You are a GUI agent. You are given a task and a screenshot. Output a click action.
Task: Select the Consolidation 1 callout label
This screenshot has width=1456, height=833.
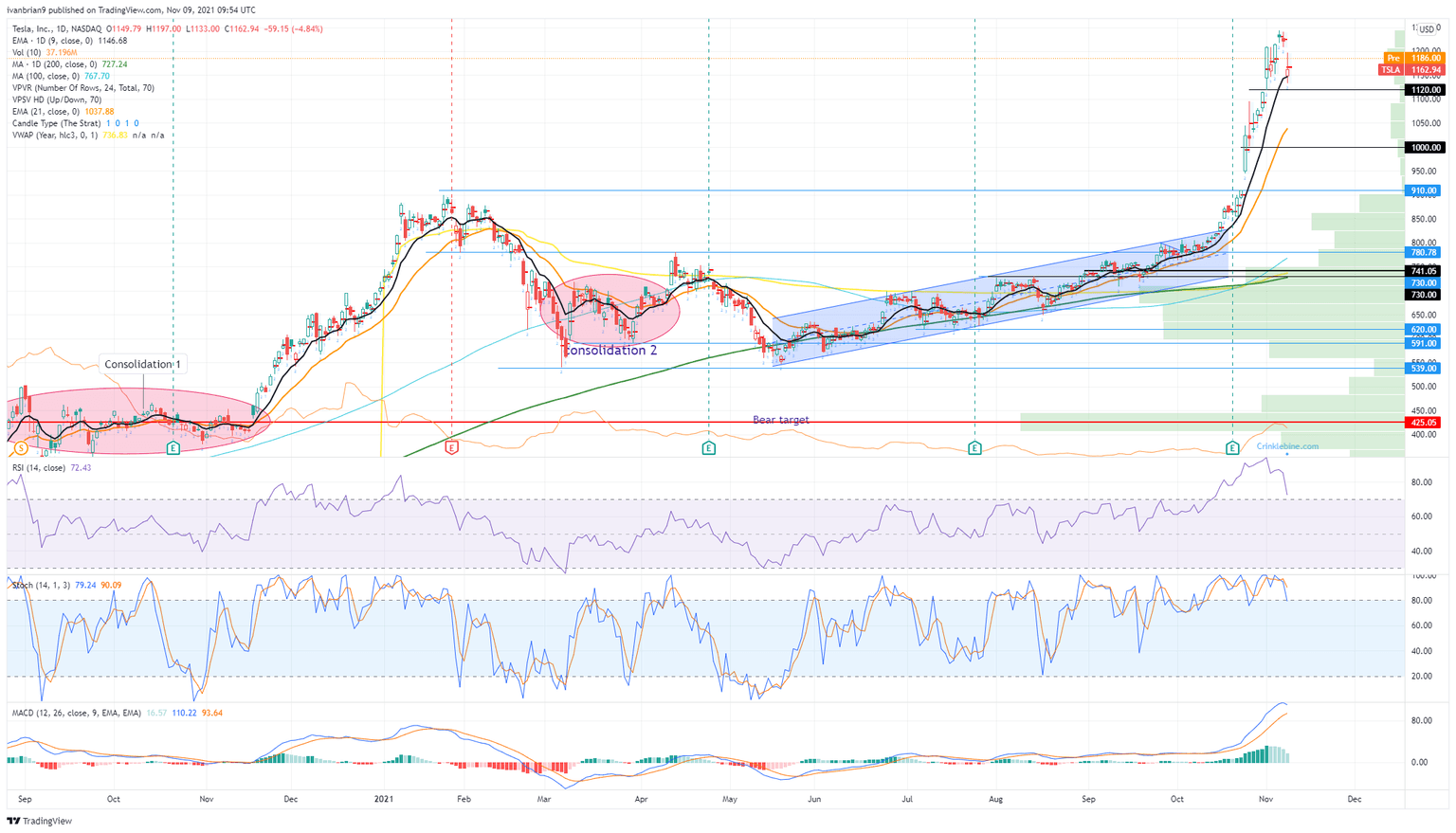click(x=143, y=364)
